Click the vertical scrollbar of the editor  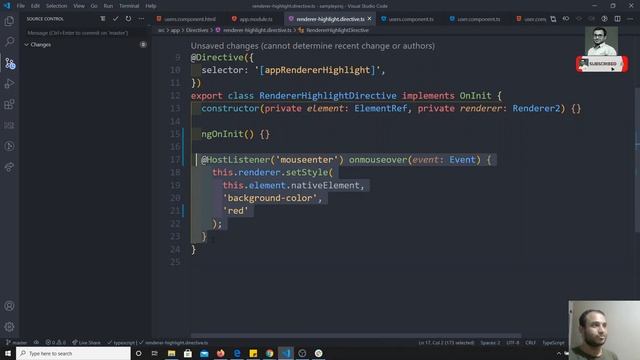point(637,159)
